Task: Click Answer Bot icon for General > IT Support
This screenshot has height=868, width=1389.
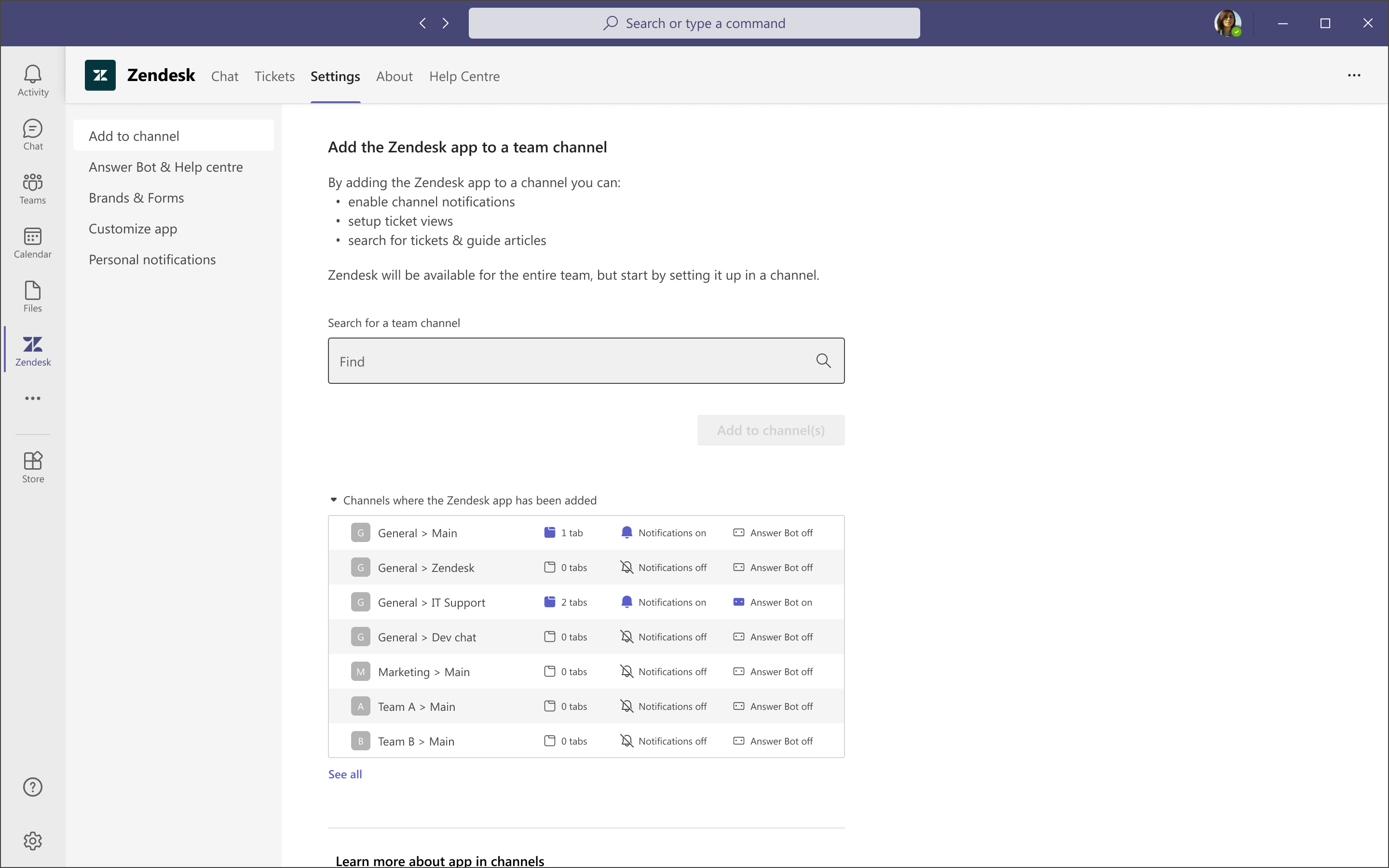Action: (x=739, y=602)
